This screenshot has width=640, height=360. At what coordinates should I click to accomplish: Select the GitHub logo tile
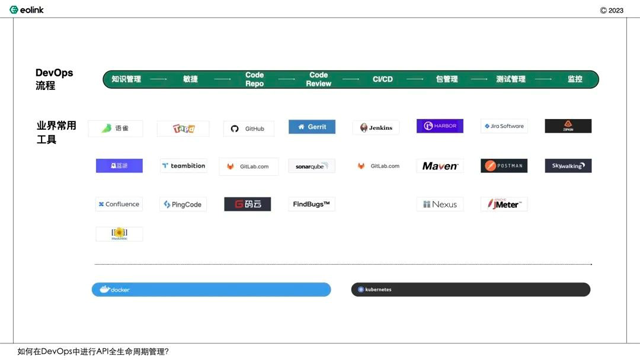pyautogui.click(x=249, y=129)
